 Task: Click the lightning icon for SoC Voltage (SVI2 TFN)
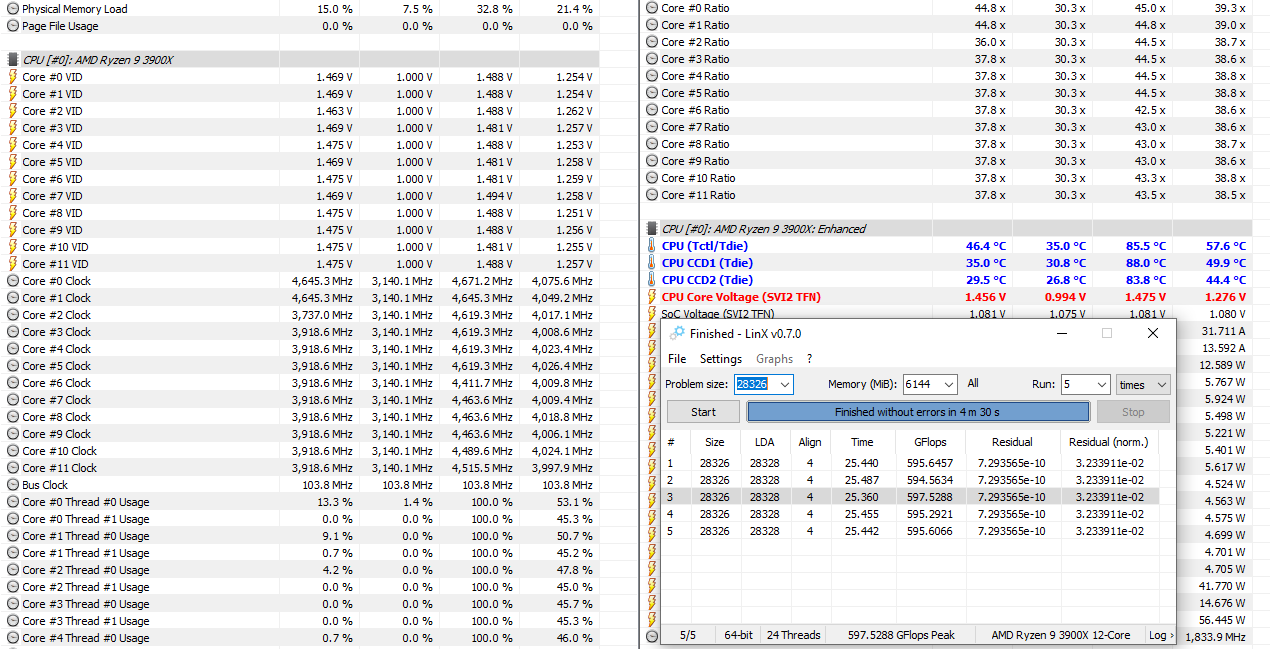tap(652, 314)
